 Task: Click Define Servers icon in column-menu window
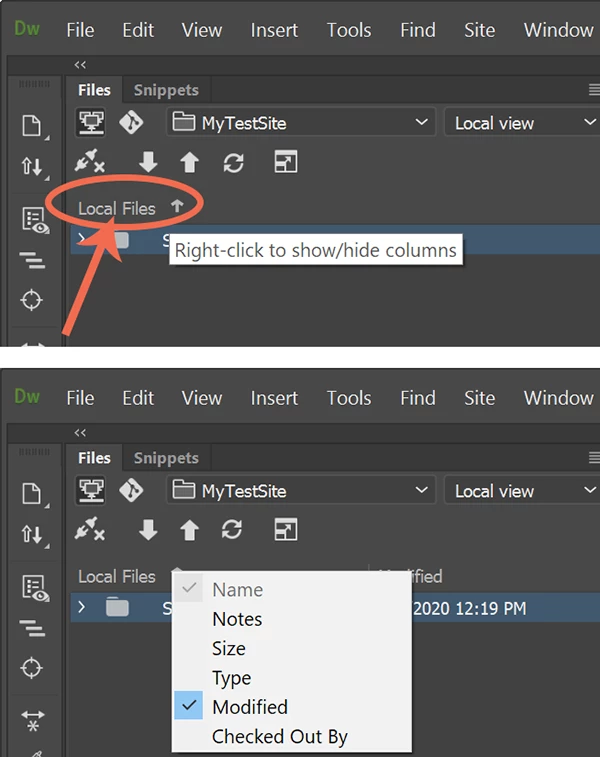pos(91,490)
